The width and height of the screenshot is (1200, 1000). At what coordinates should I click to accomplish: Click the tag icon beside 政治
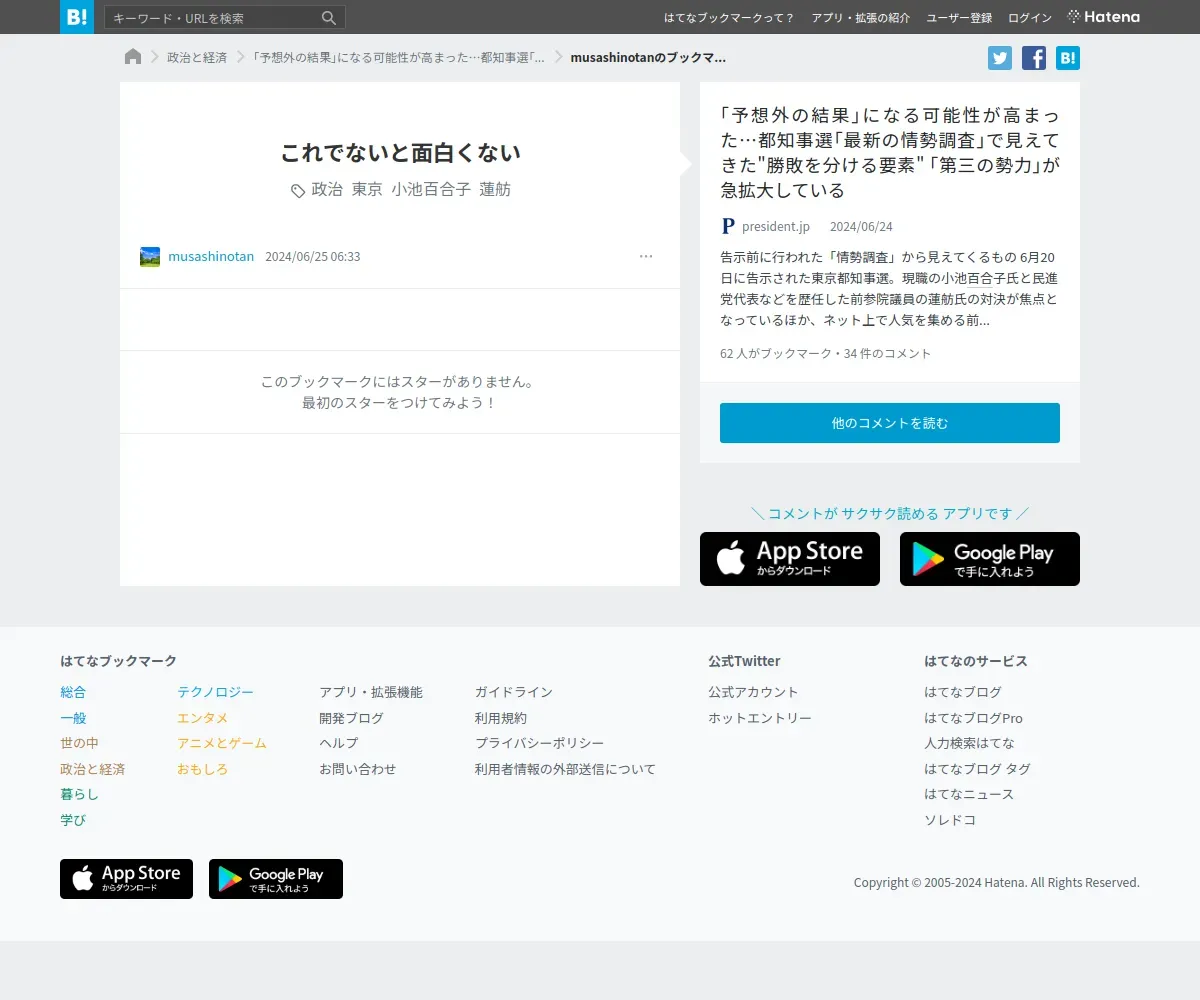point(298,190)
